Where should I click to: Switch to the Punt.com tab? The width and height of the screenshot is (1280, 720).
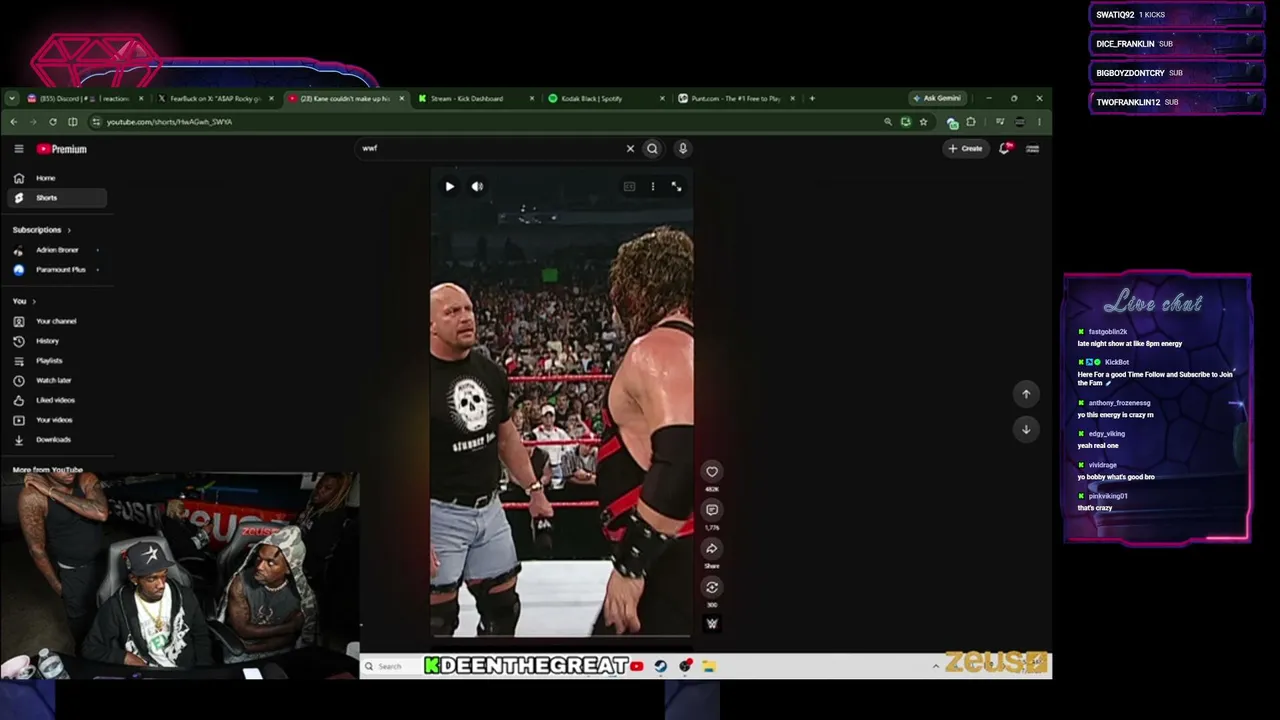(736, 99)
